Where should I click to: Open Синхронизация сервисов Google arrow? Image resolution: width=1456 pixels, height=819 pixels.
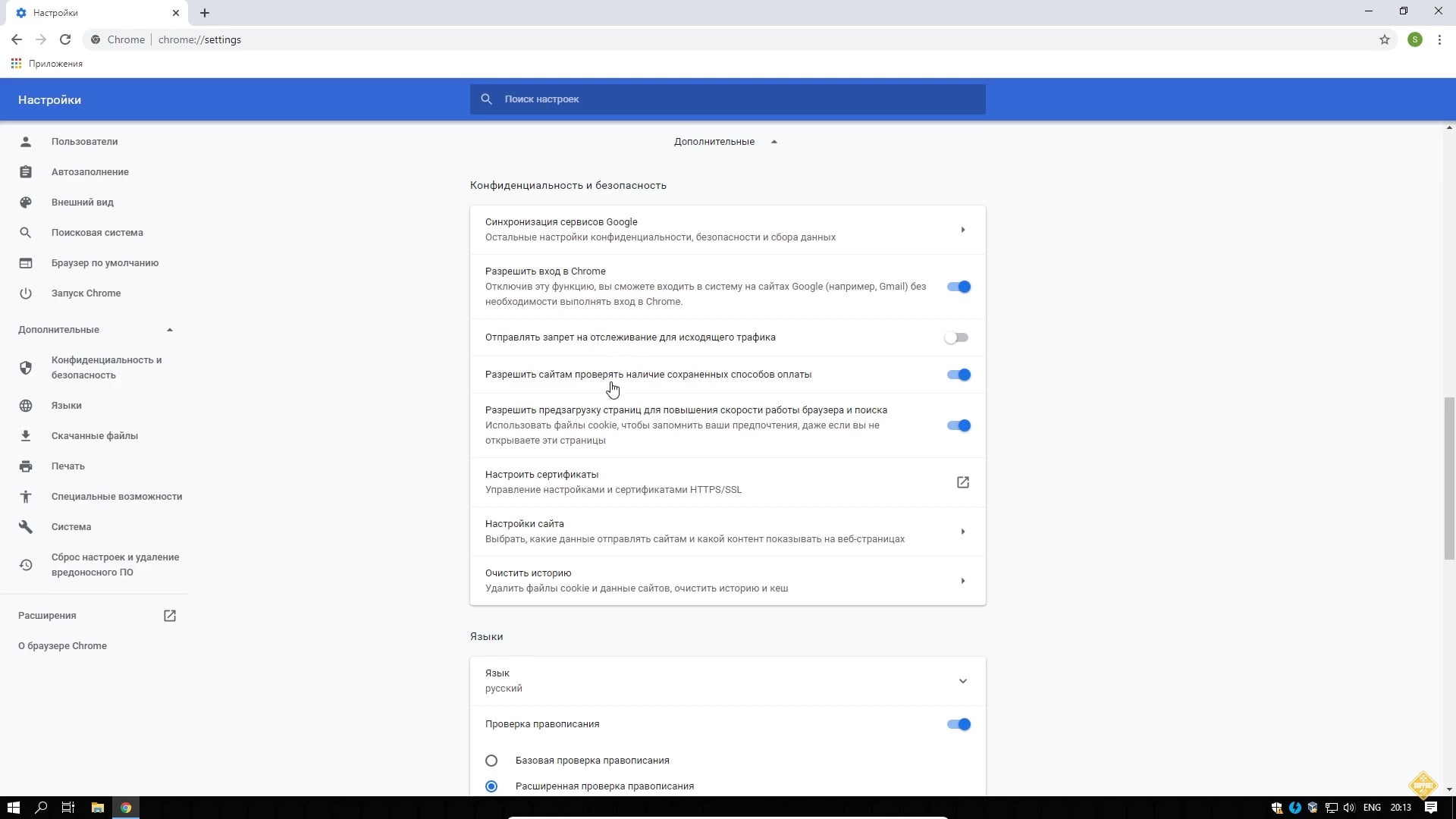coord(963,230)
